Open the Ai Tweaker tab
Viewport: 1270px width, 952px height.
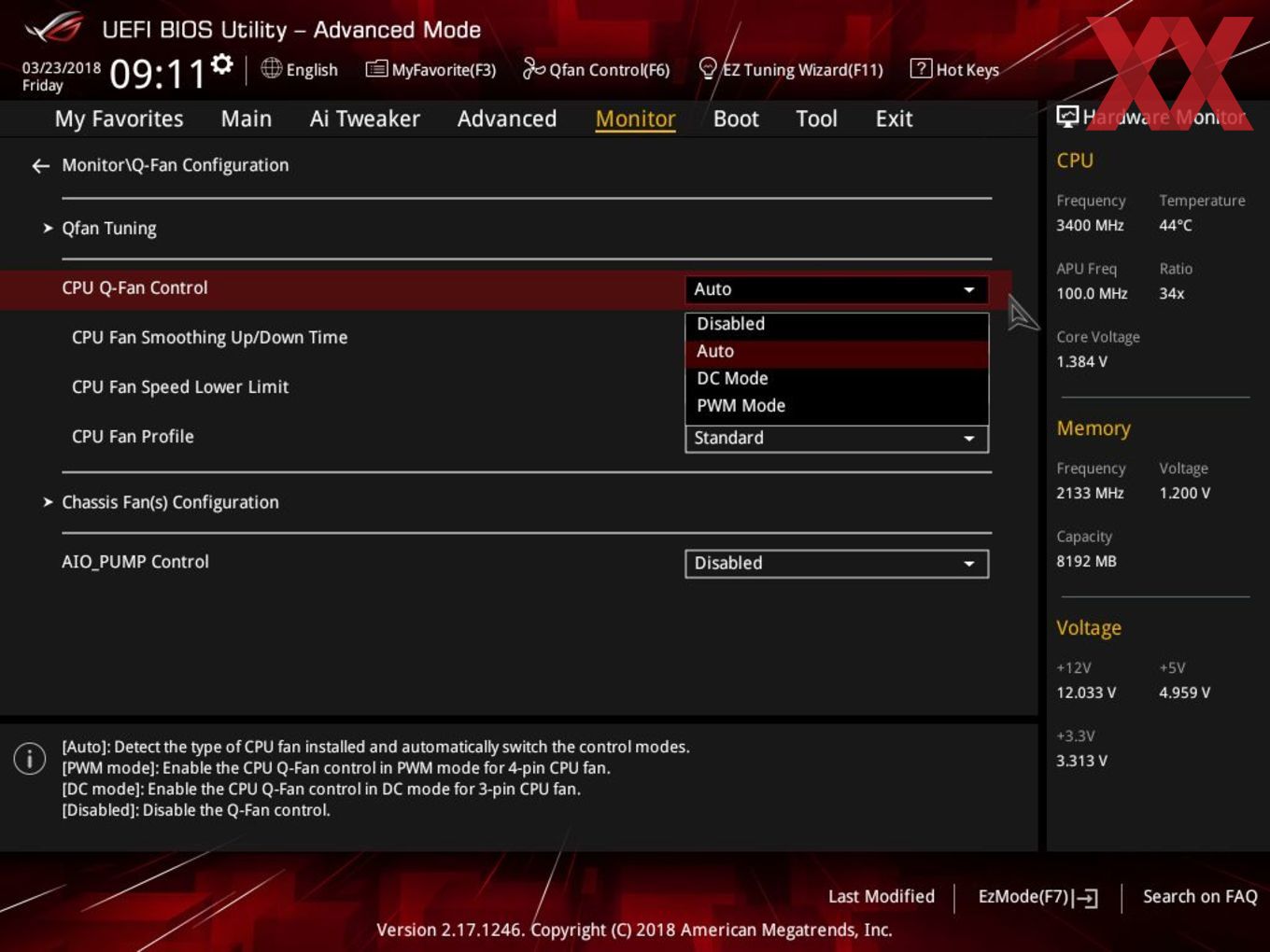(x=364, y=119)
